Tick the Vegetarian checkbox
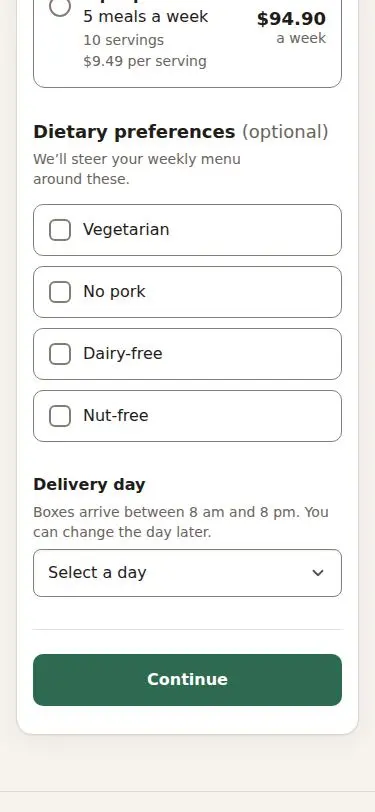 [x=60, y=230]
